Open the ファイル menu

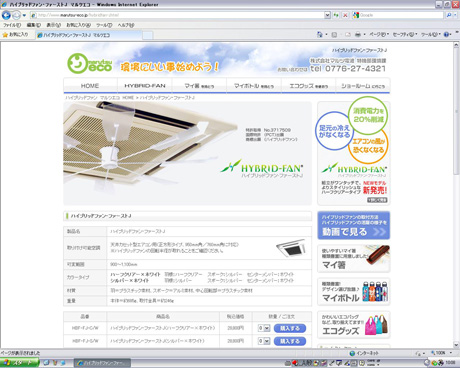pos(12,25)
